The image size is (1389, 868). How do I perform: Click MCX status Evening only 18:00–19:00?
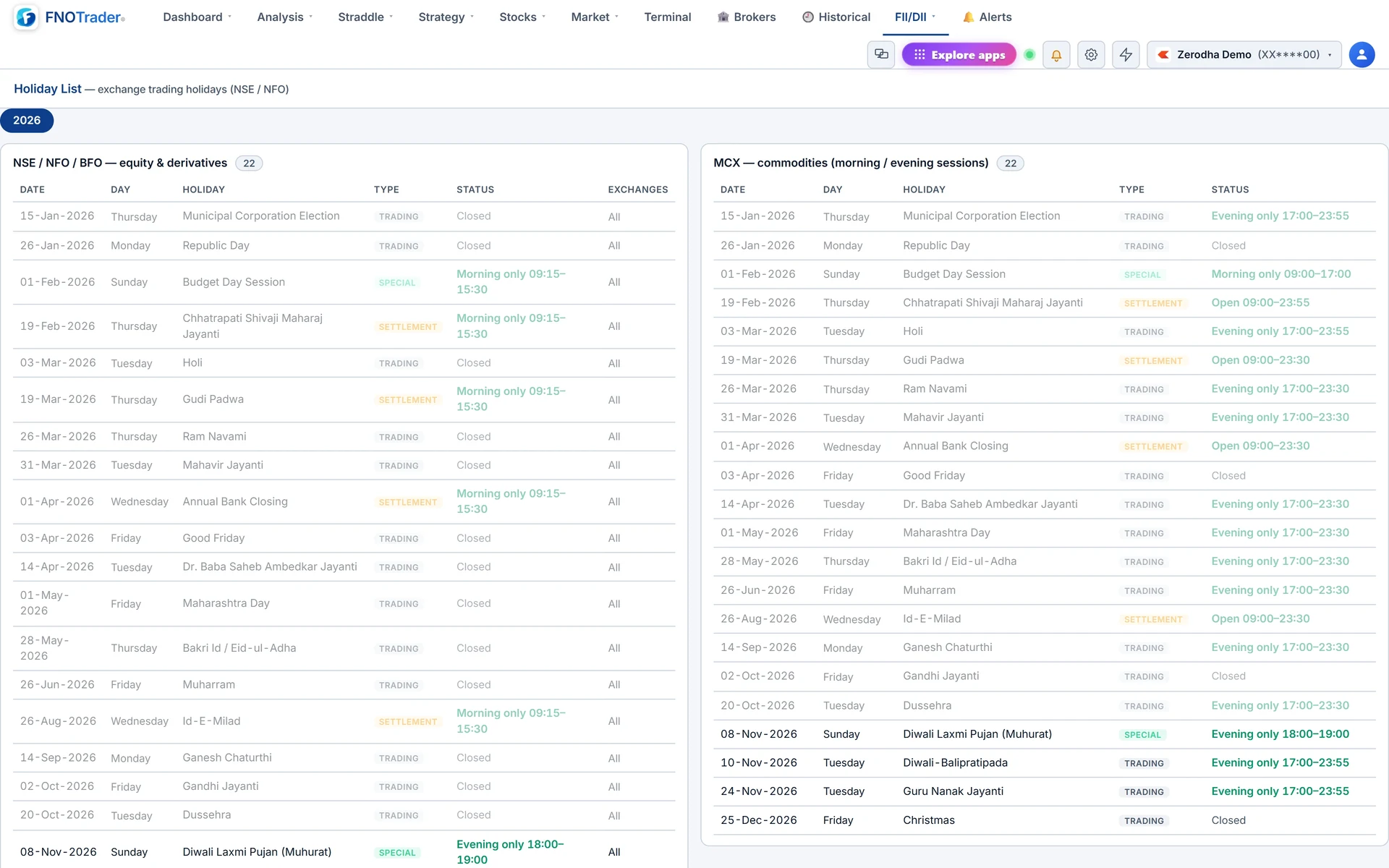coord(1280,734)
